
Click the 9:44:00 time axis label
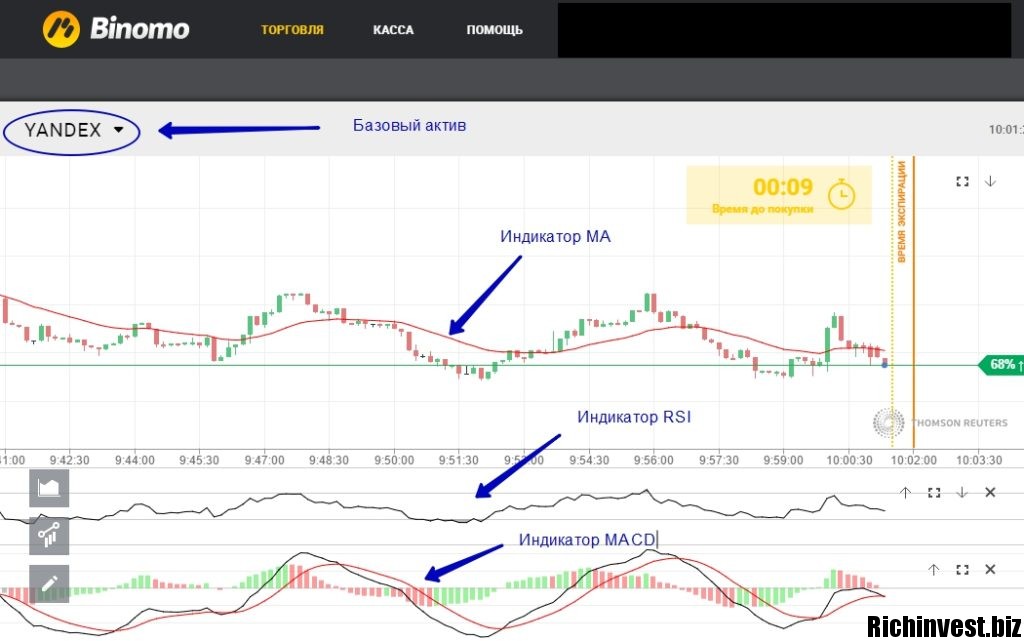(x=135, y=460)
